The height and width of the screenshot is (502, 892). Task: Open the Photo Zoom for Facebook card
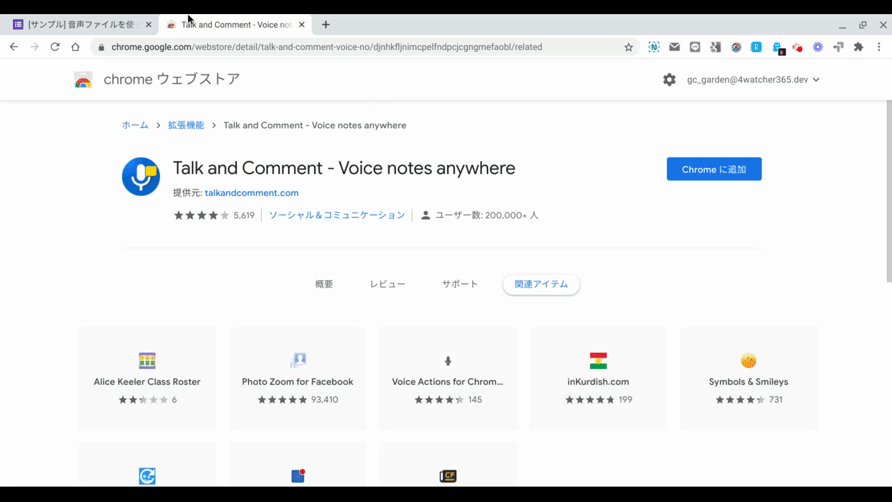point(298,378)
